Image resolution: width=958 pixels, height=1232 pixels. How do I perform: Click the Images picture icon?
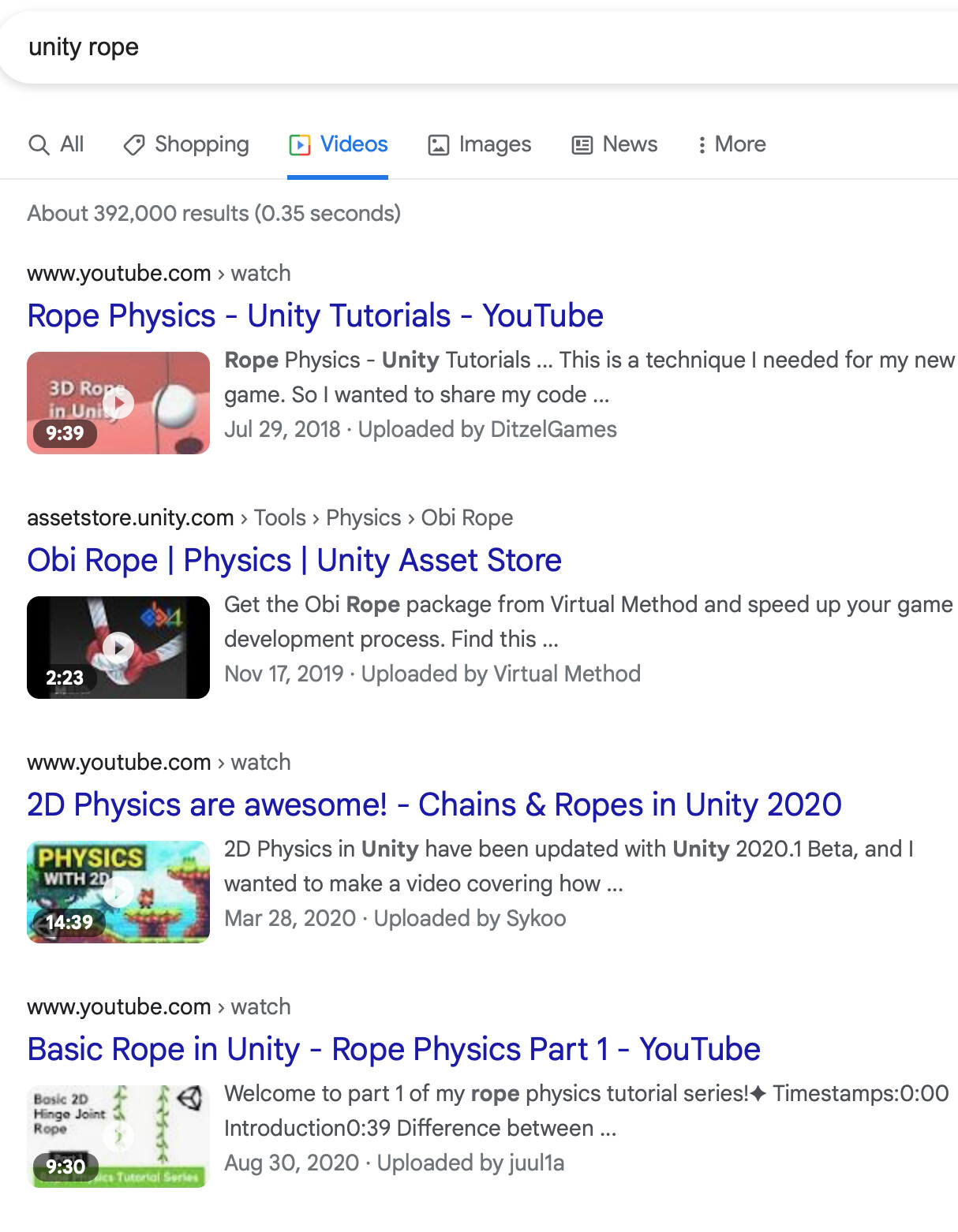click(439, 145)
